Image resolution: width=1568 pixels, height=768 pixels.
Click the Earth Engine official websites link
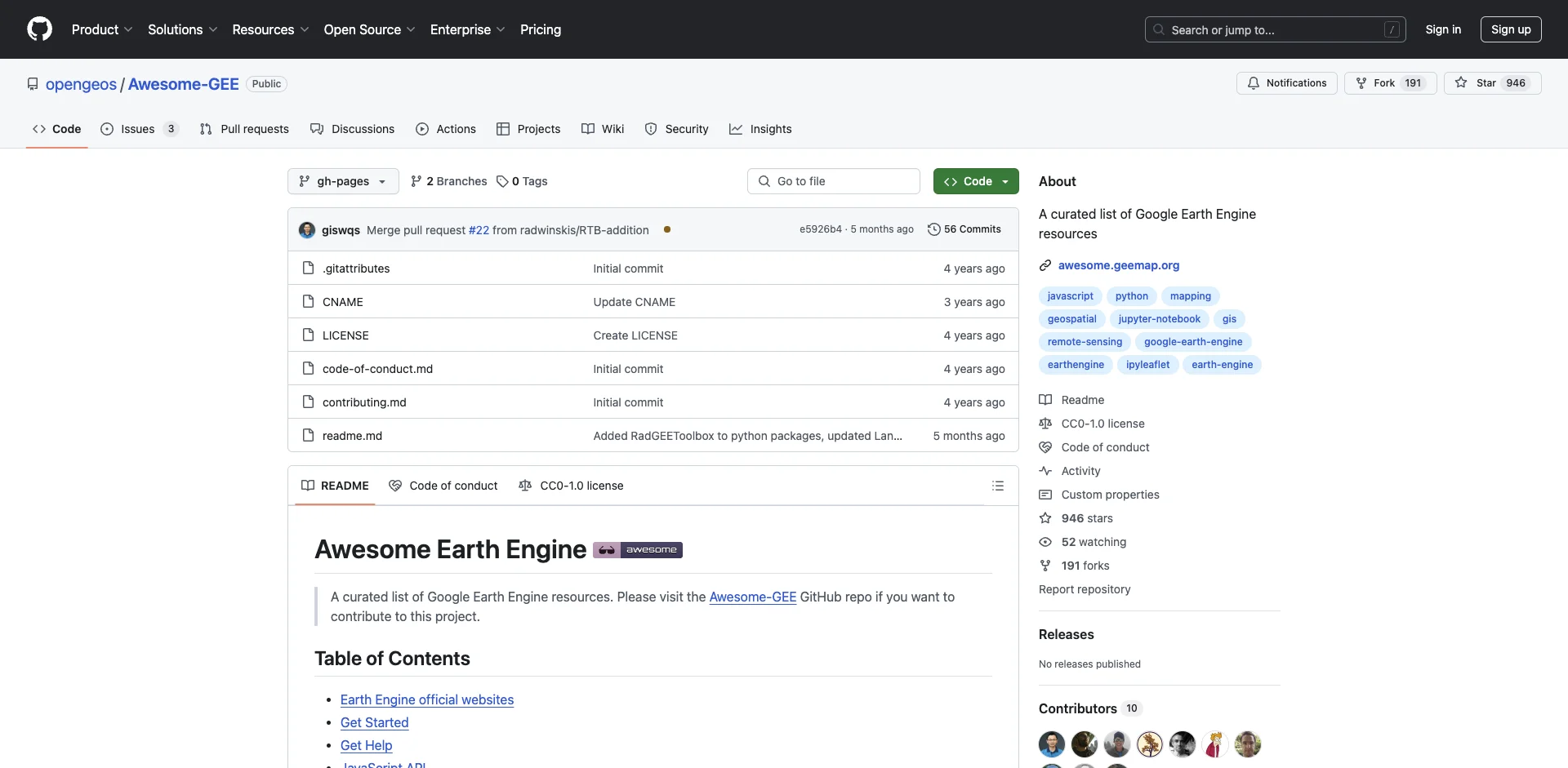pyautogui.click(x=427, y=699)
